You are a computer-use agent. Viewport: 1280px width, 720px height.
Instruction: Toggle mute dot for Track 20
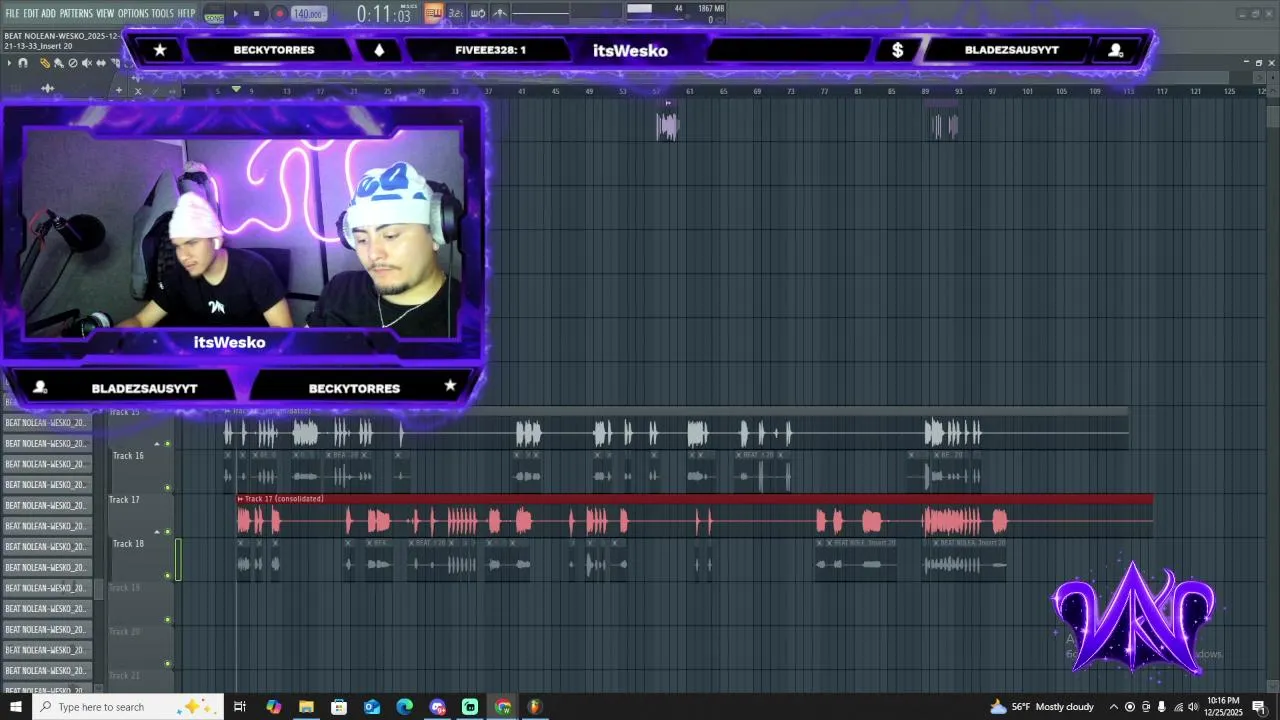(x=167, y=663)
